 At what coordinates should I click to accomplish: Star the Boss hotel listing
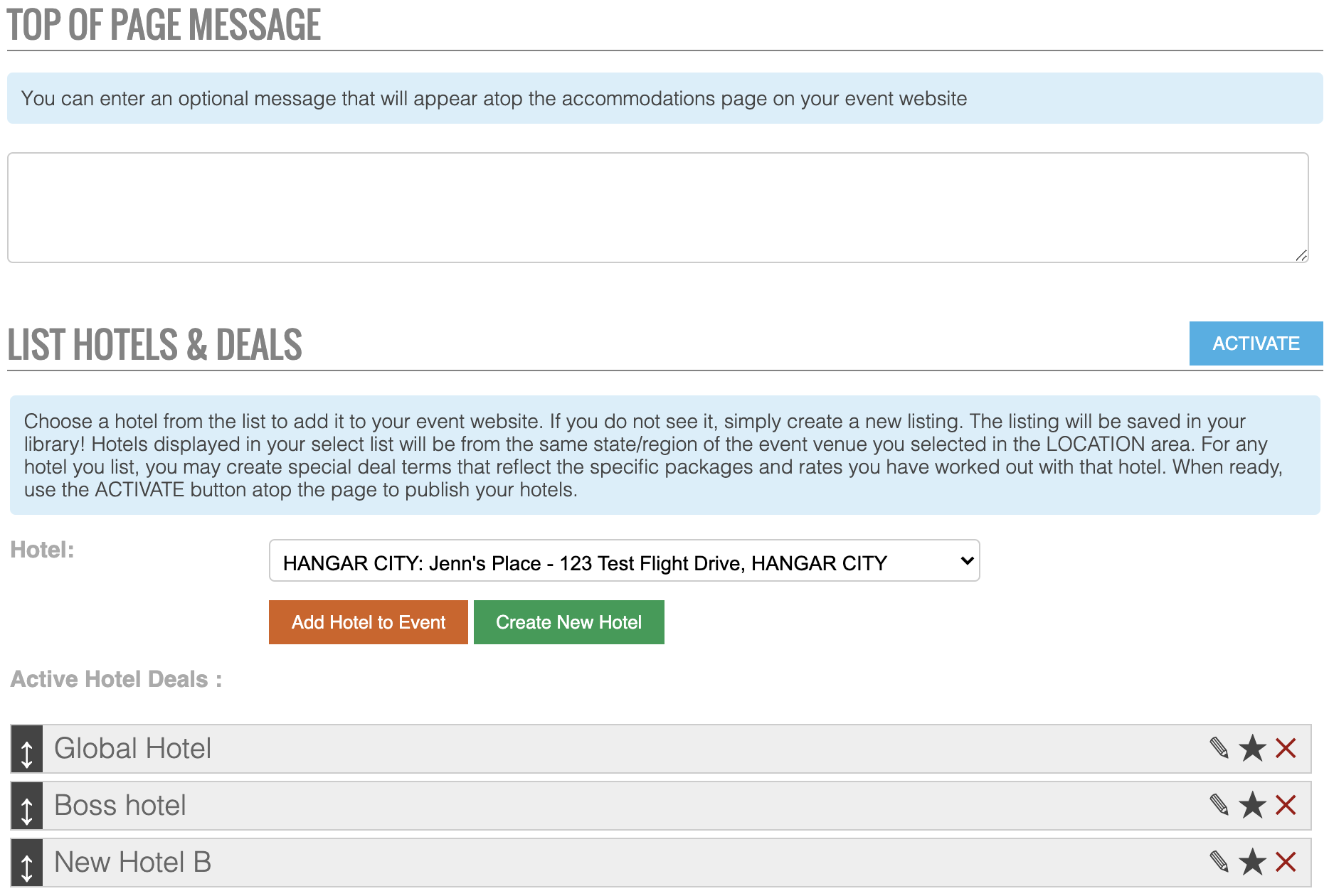tap(1252, 805)
